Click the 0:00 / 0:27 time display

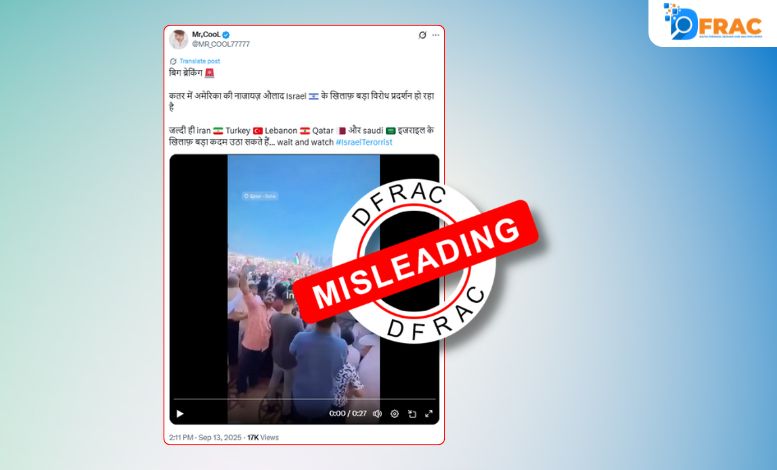pos(348,413)
